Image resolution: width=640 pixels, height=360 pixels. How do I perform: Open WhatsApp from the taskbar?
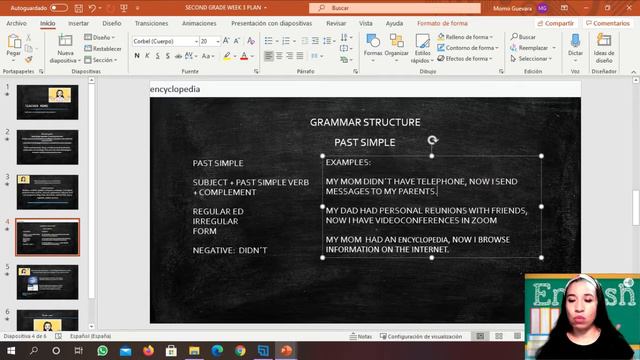pyautogui.click(x=102, y=351)
